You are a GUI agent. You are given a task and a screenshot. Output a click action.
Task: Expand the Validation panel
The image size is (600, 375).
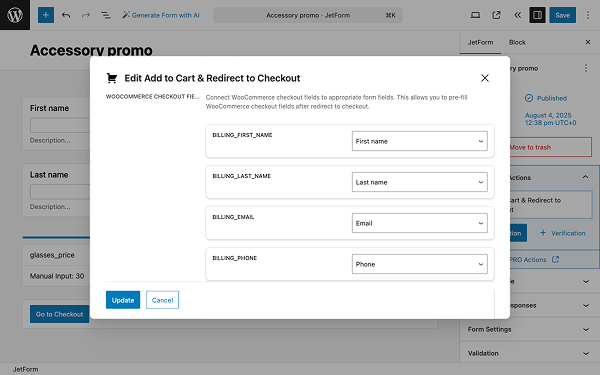[x=530, y=353]
